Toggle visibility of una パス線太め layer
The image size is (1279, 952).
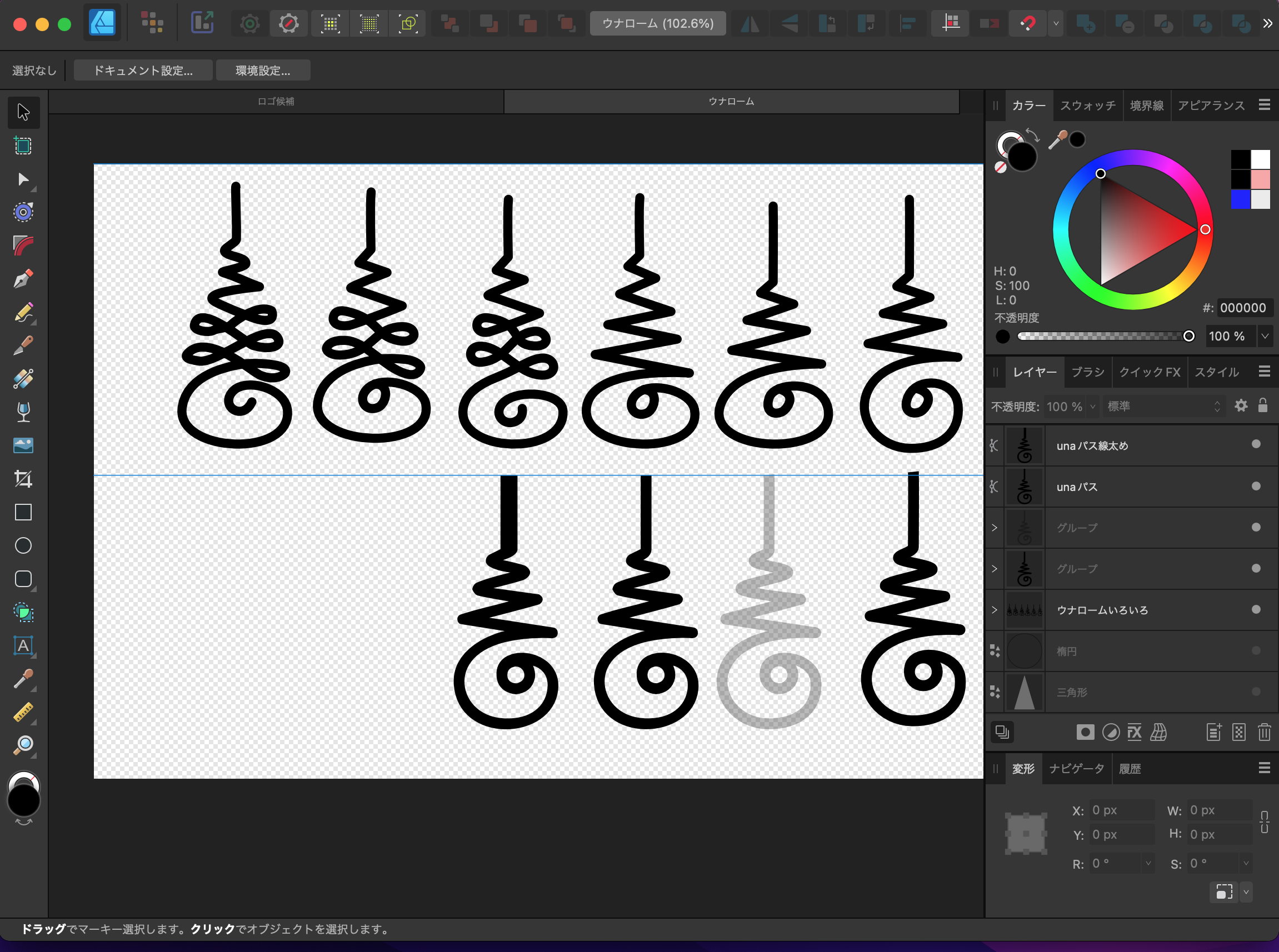point(1256,444)
